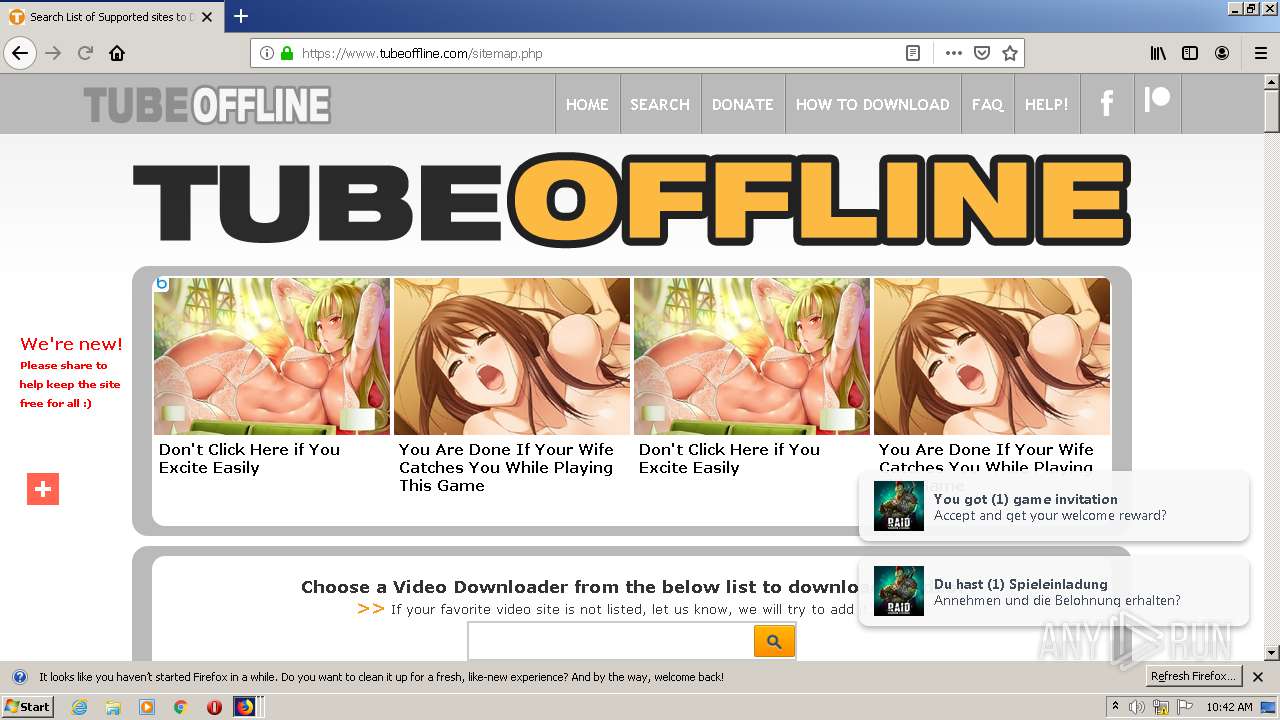
Task: Click the large TubeOffline banner logo
Action: coord(631,200)
